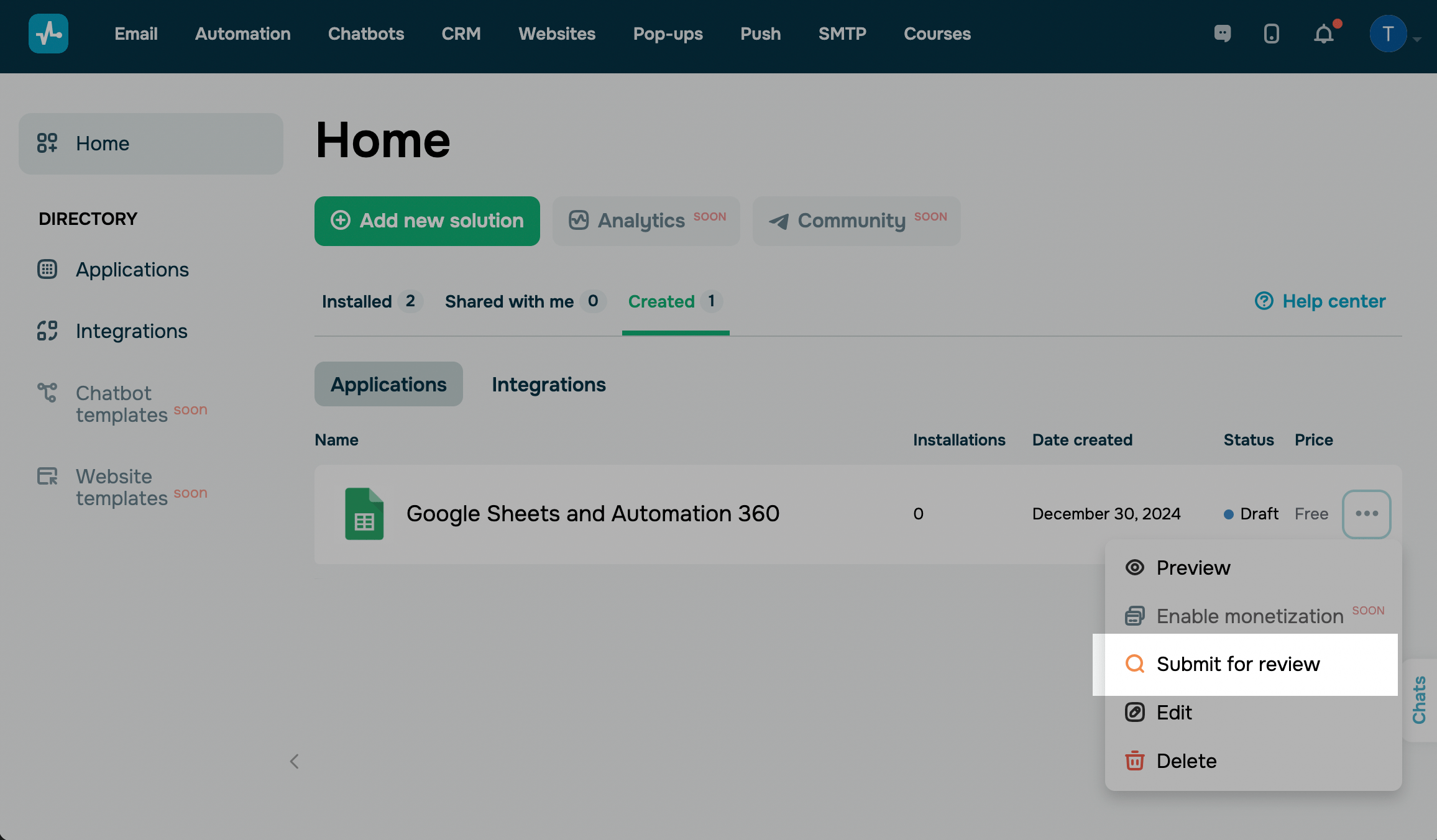This screenshot has width=1437, height=840.
Task: Click Enable monetization menu entry
Action: coord(1254,616)
